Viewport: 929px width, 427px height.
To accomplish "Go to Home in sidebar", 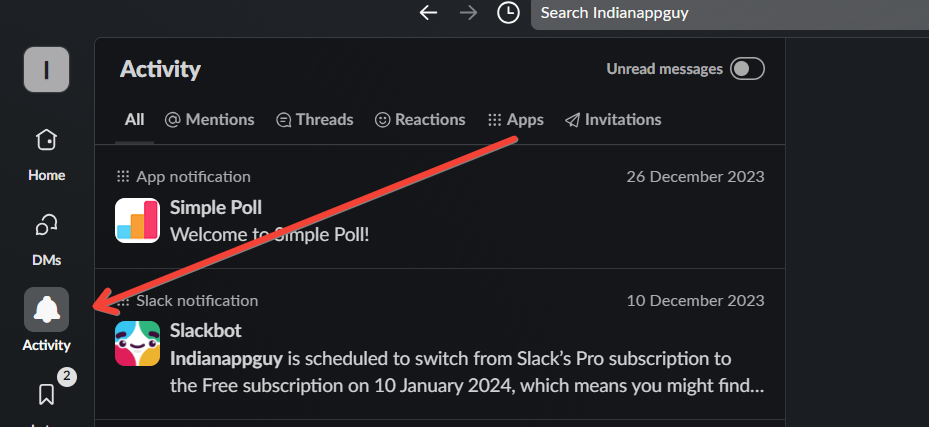I will (x=46, y=140).
